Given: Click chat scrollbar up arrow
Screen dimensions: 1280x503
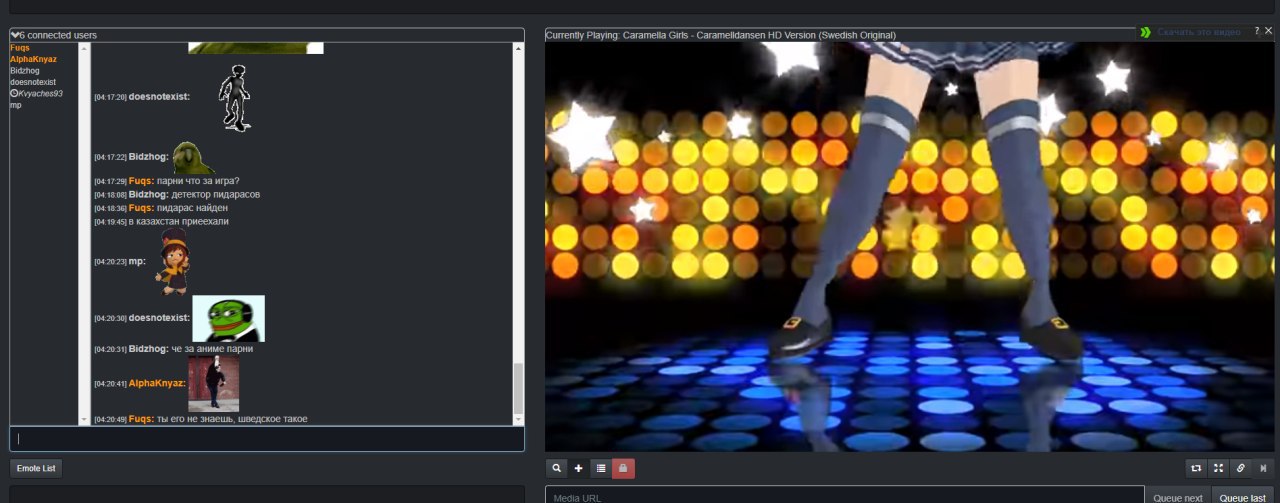Looking at the screenshot, I should point(518,48).
